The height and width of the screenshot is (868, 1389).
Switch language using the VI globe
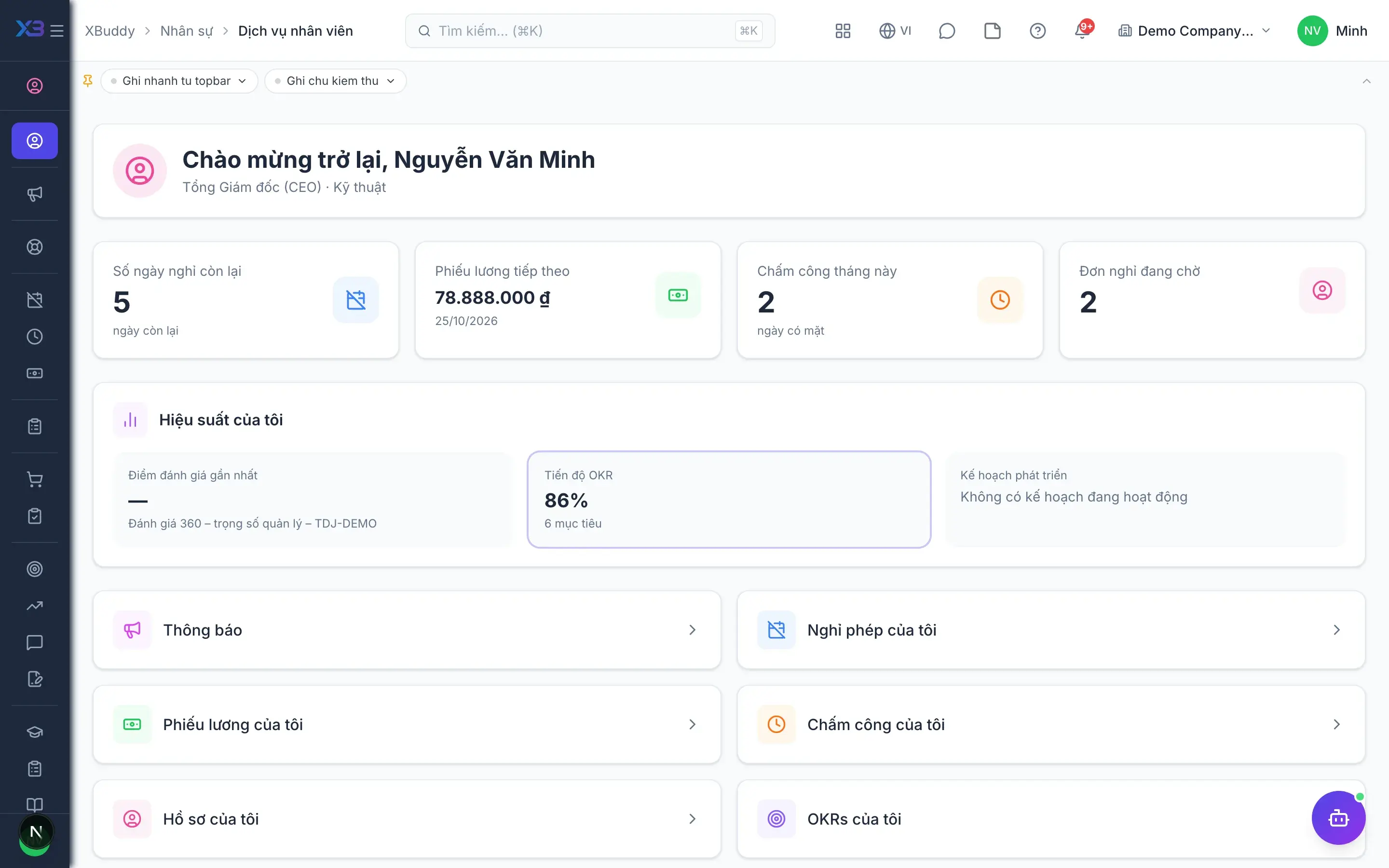pyautogui.click(x=895, y=31)
